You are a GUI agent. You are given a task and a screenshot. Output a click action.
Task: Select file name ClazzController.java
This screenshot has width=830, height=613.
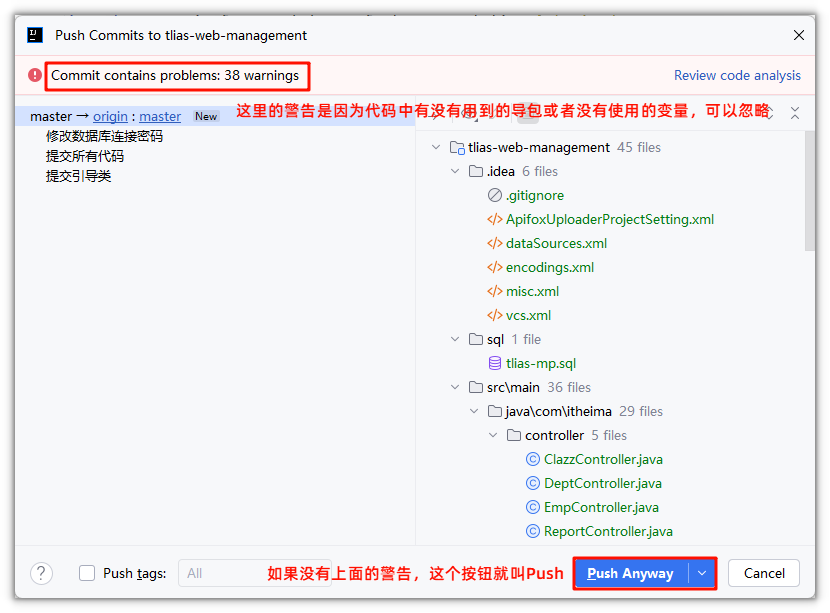(x=603, y=459)
